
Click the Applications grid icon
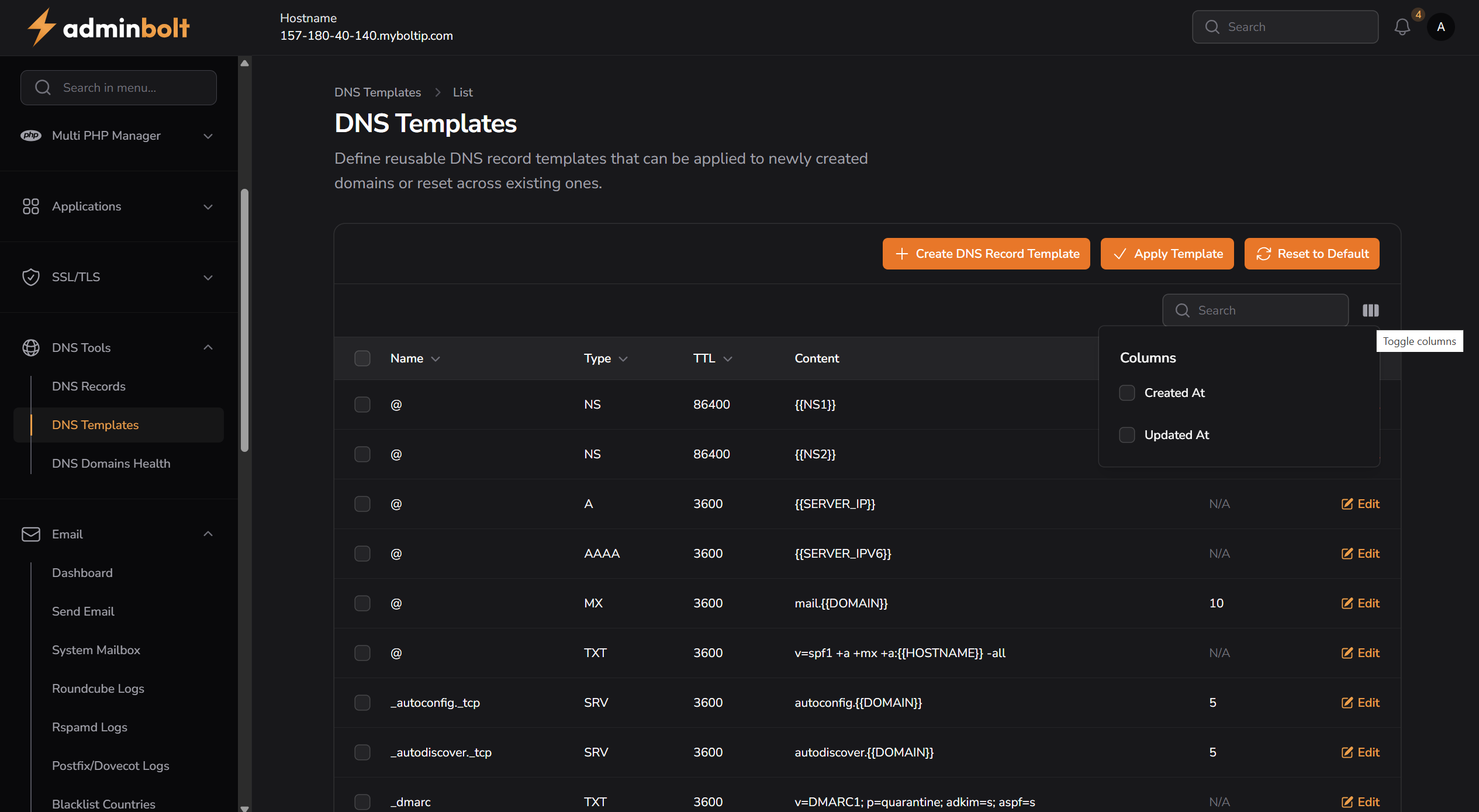[x=32, y=206]
